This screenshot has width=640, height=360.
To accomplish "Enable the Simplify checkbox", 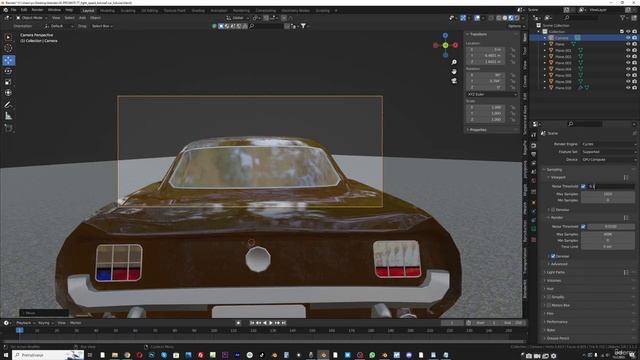I will tap(549, 297).
